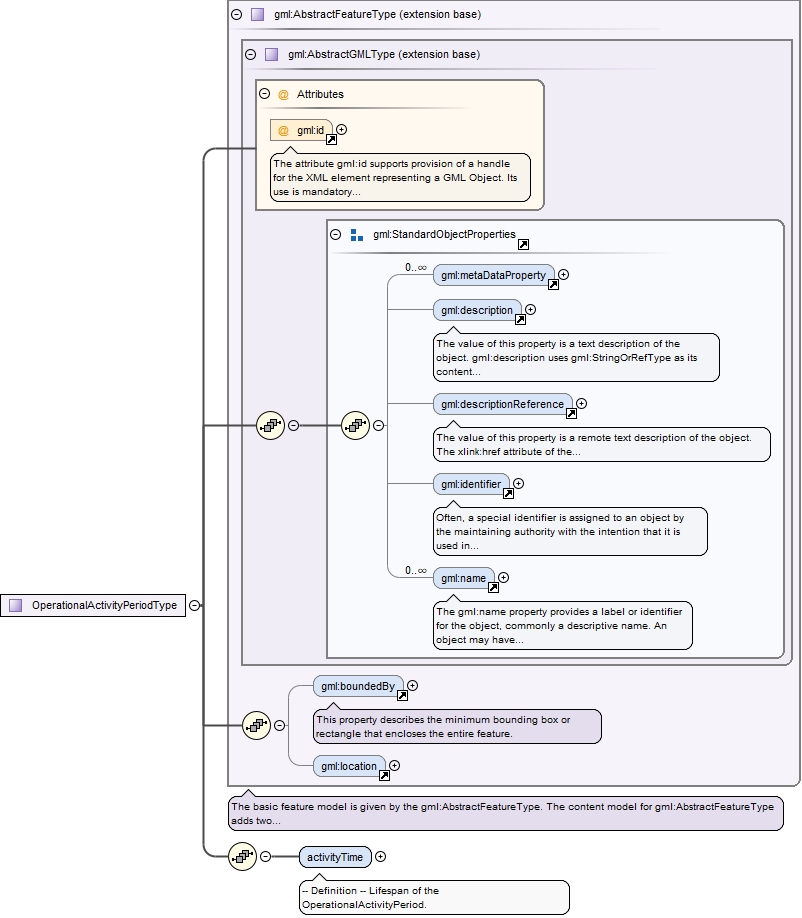
Task: Click the gml:description annotation text
Action: coord(576,357)
